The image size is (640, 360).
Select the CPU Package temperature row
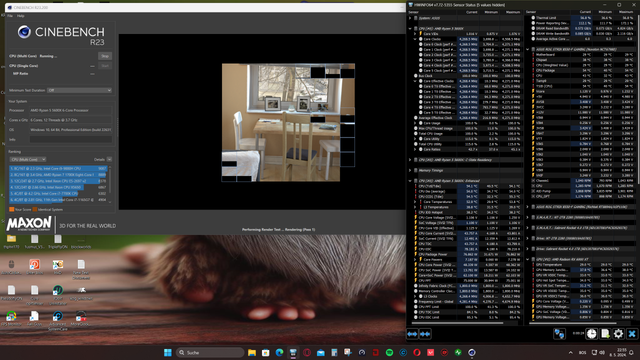(x=582, y=71)
